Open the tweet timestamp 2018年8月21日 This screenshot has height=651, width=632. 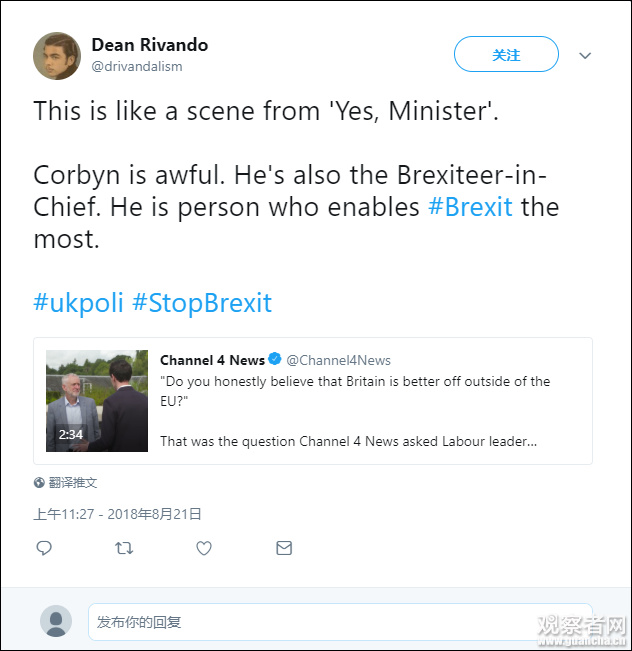(x=117, y=514)
